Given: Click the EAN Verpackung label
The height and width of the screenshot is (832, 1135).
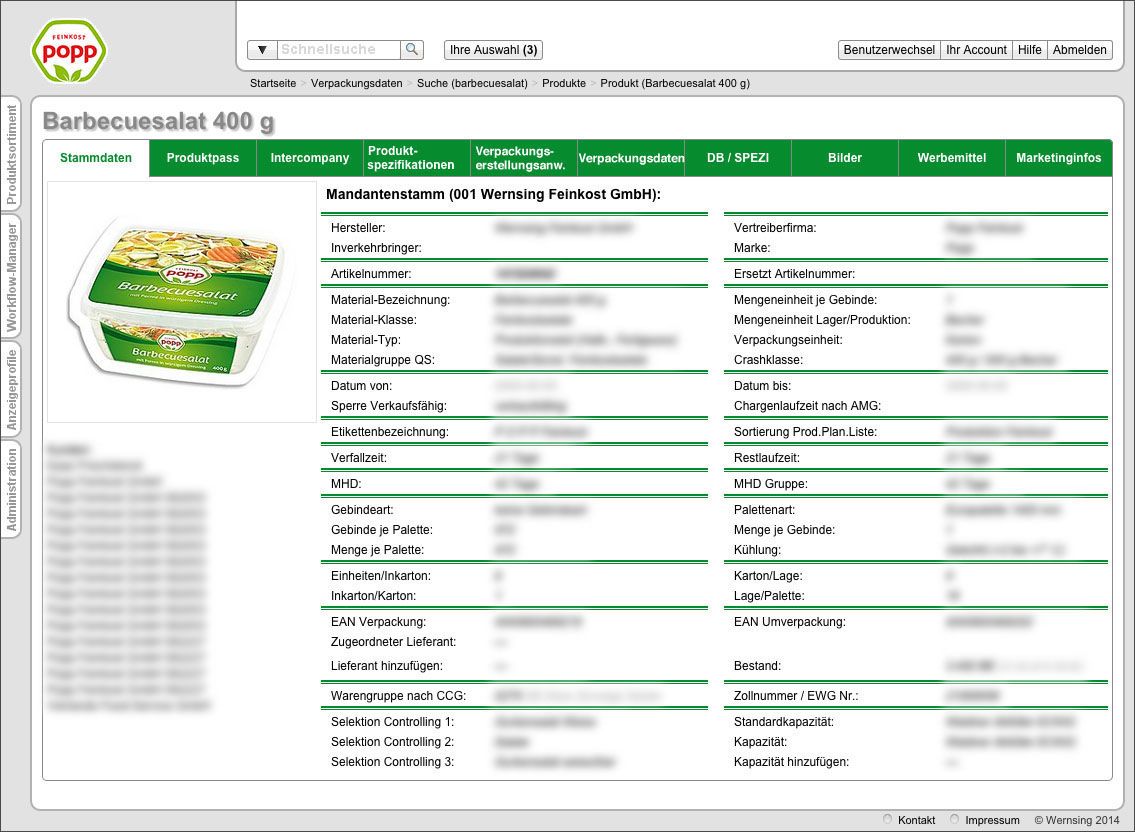Looking at the screenshot, I should [x=379, y=622].
